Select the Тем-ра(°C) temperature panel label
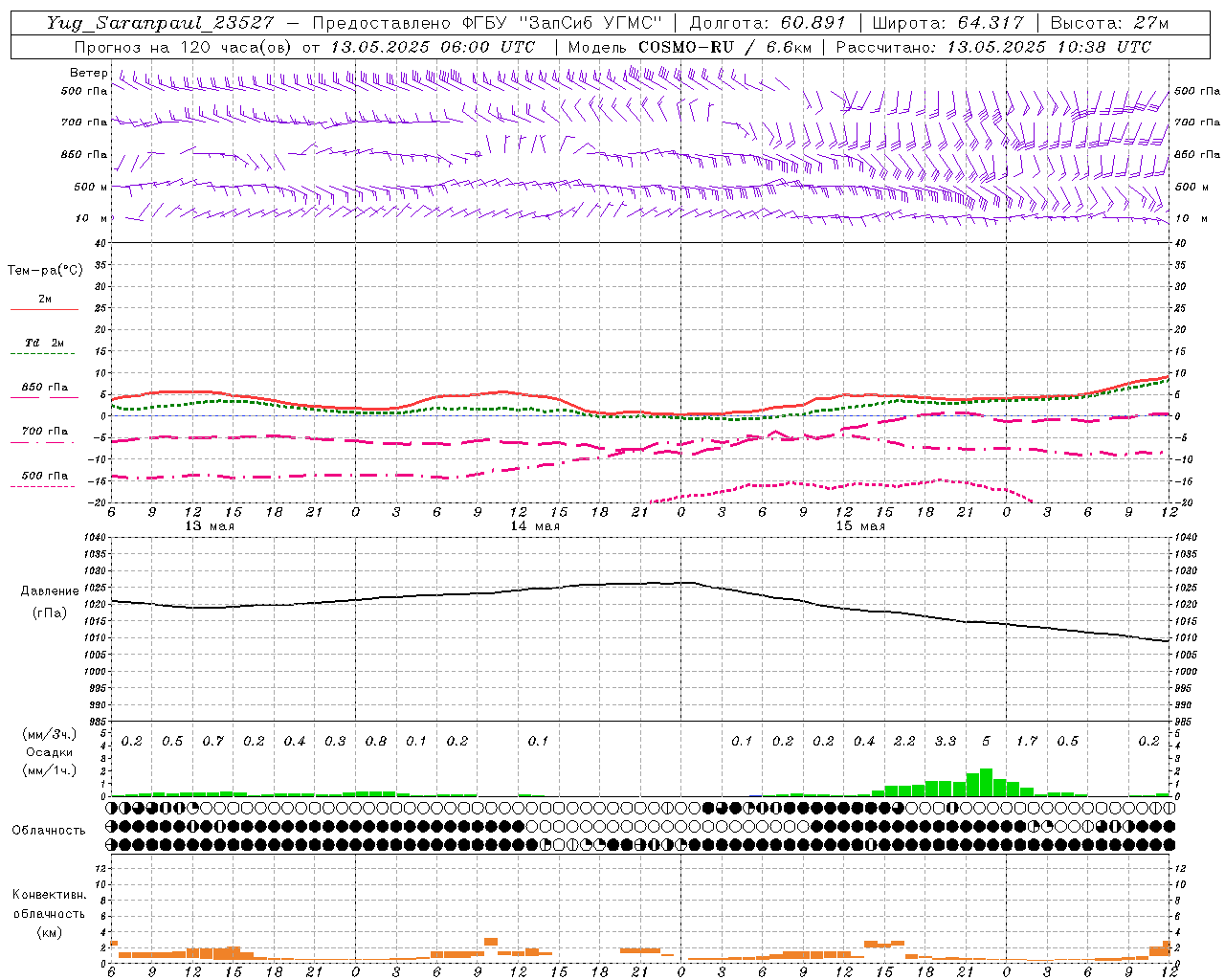1225x980 pixels. click(x=45, y=271)
